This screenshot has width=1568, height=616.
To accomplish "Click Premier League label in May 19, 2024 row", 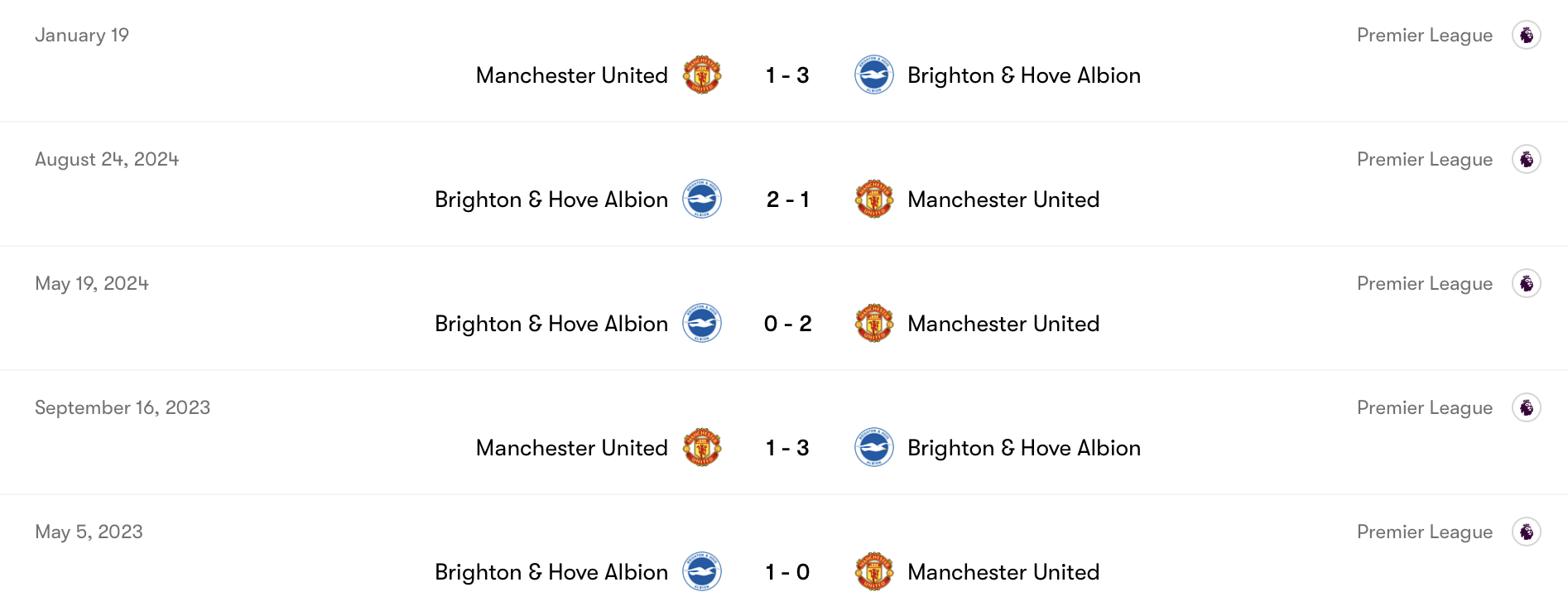I will pos(1424,284).
